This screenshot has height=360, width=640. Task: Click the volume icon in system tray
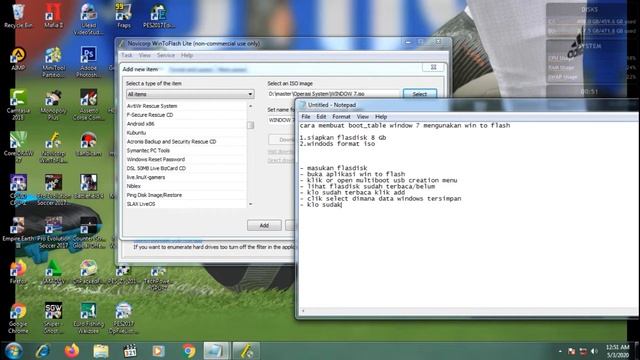594,351
